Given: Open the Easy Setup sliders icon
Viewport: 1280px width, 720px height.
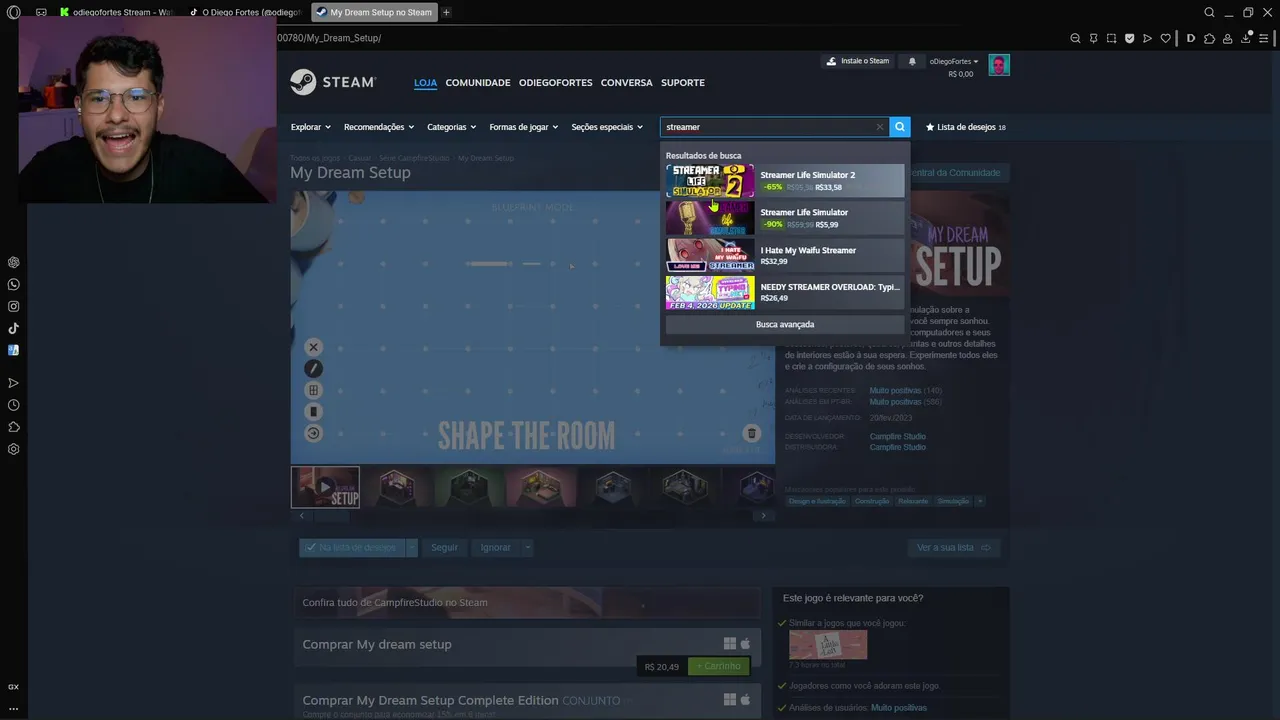Looking at the screenshot, I should [1265, 38].
